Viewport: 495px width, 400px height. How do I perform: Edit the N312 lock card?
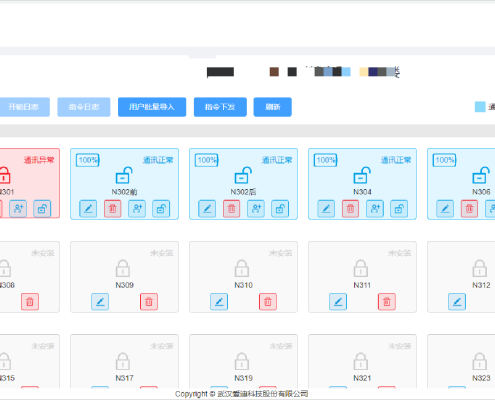point(457,302)
